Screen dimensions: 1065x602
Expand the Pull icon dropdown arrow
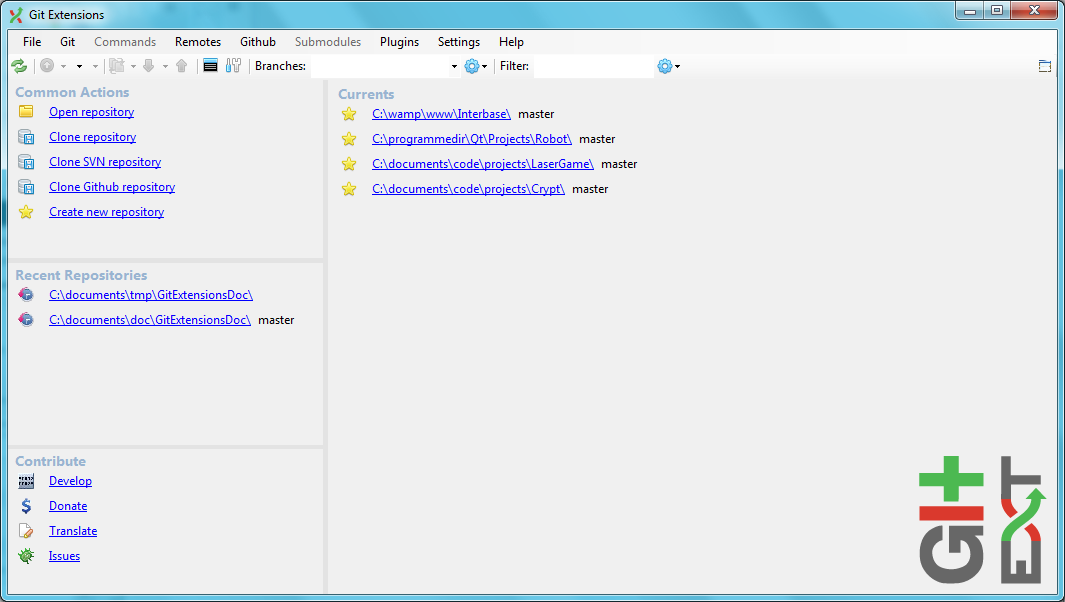tap(165, 67)
